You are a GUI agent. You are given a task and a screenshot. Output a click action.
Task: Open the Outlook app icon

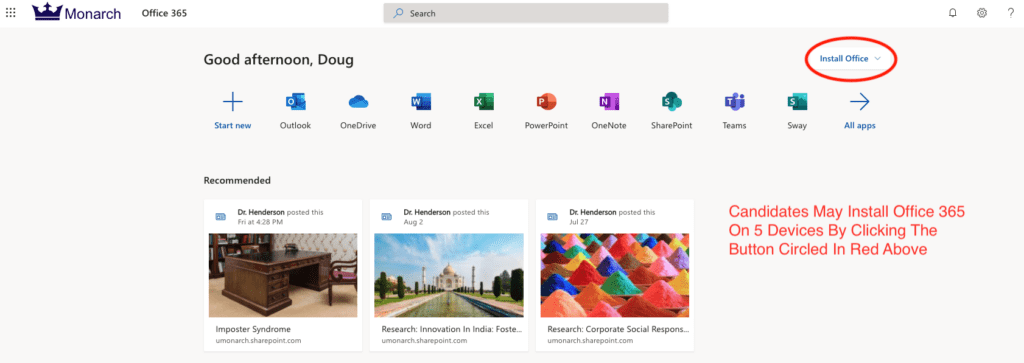pos(295,102)
